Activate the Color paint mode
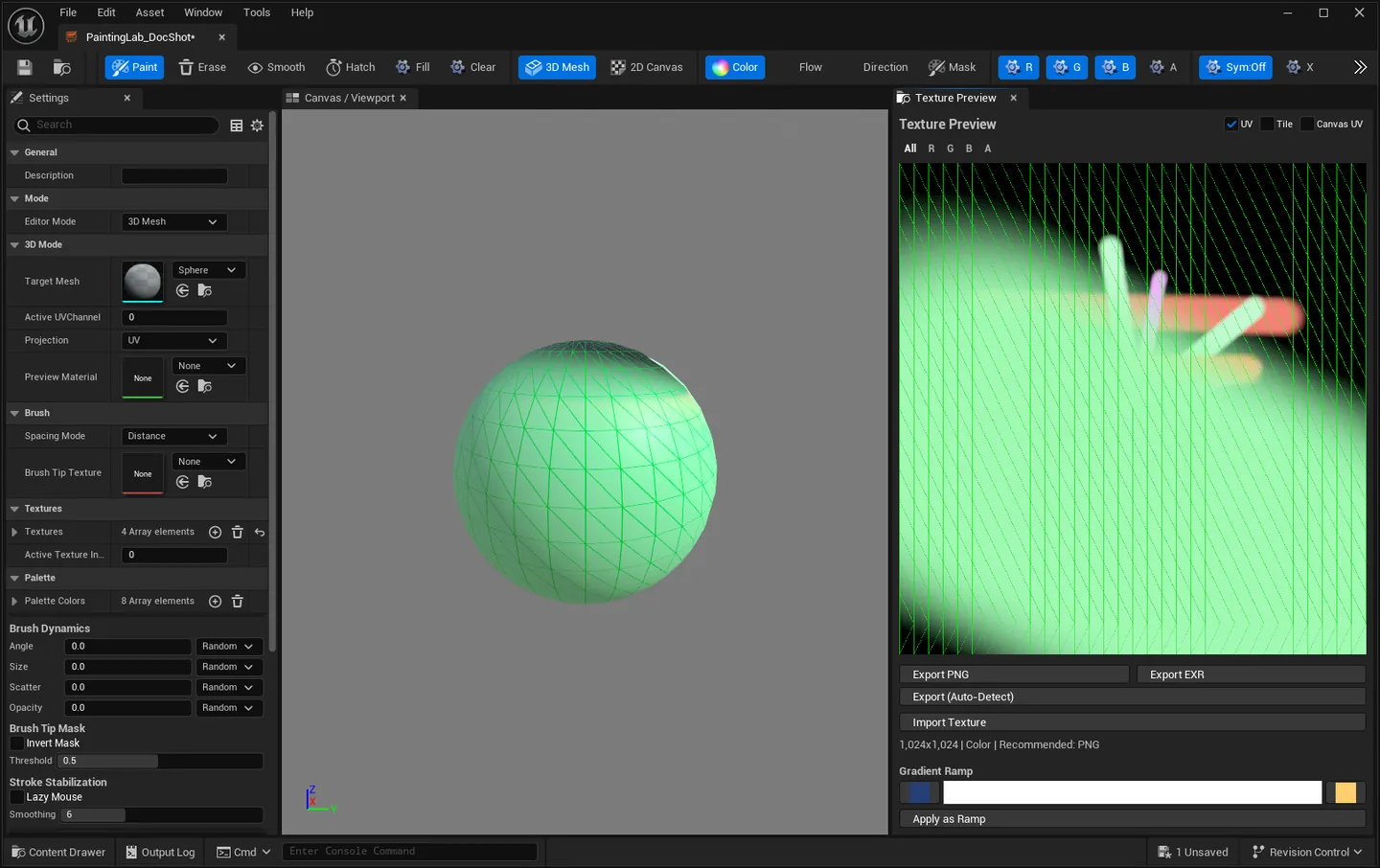 [735, 67]
